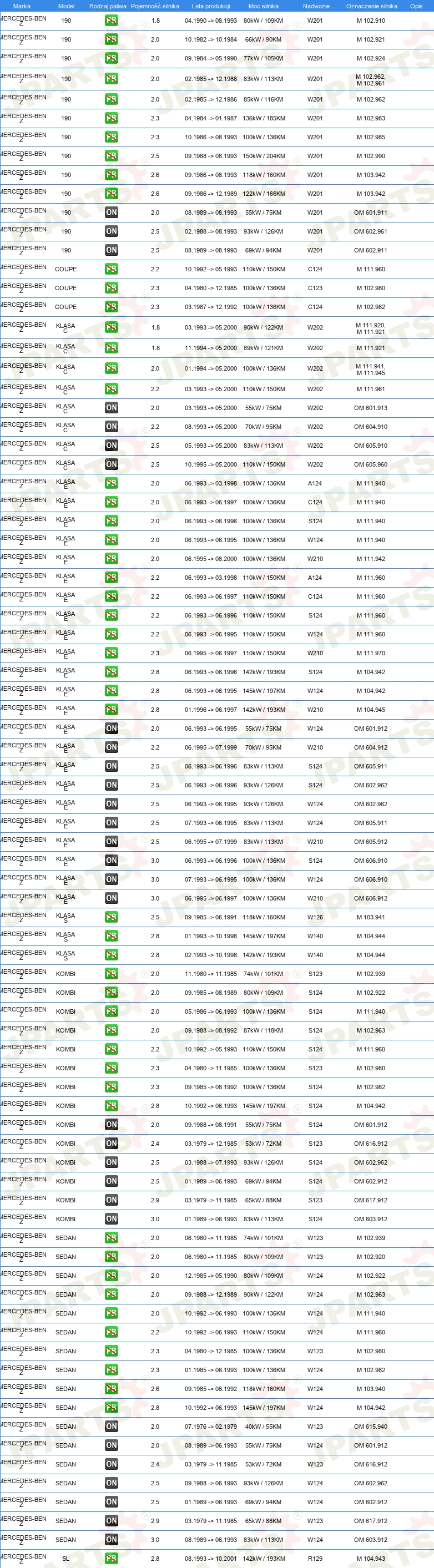Select the body code R129
Screen dimensions: 434x1568
click(x=315, y=1558)
